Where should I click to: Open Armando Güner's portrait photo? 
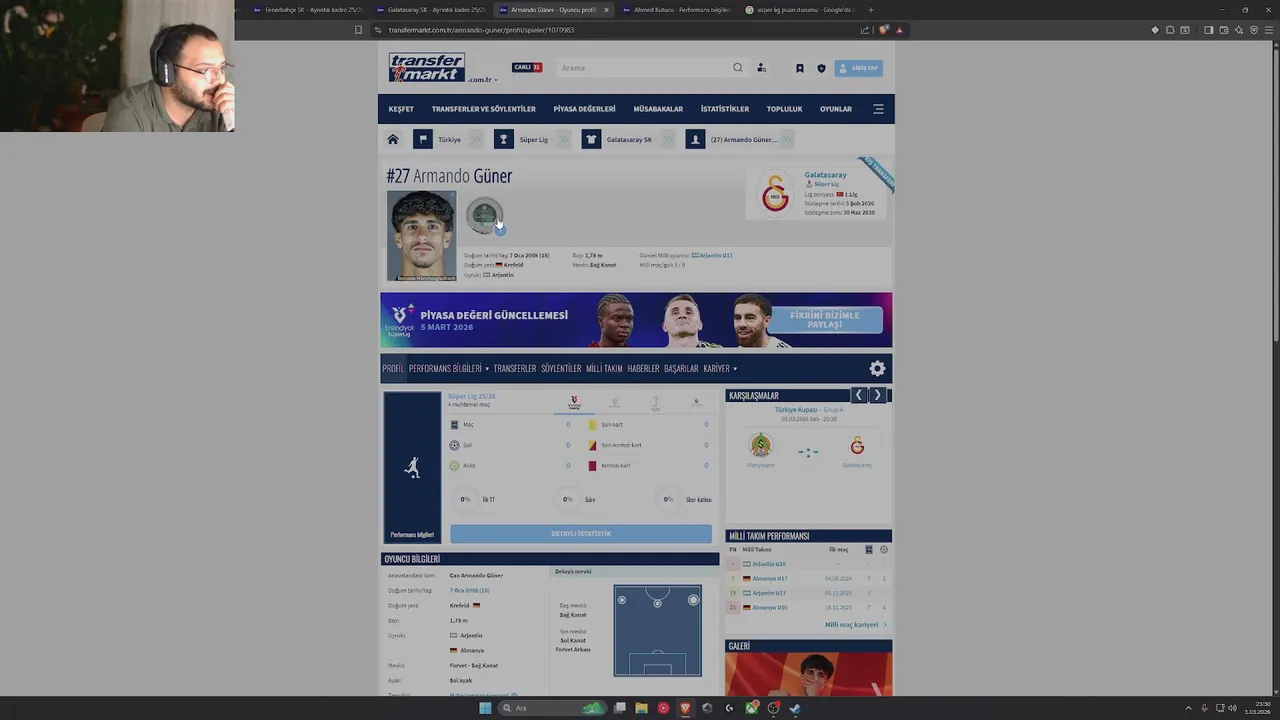421,236
